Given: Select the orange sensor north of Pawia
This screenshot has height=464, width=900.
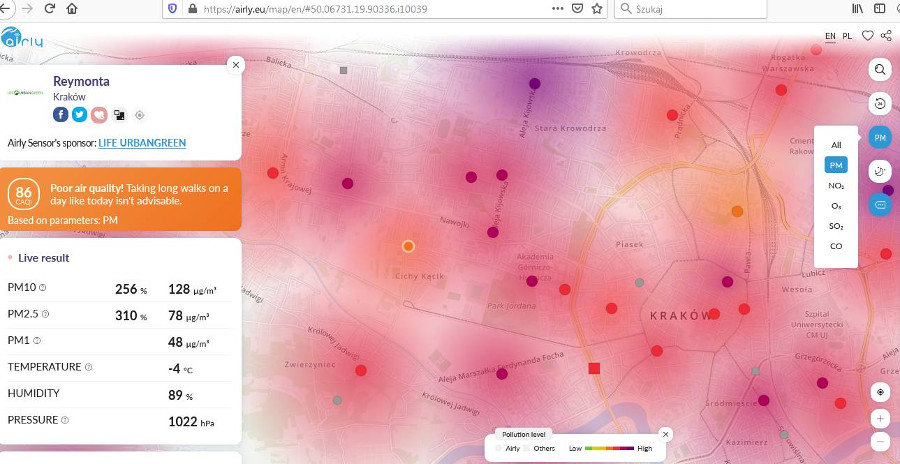Looking at the screenshot, I should pos(738,211).
